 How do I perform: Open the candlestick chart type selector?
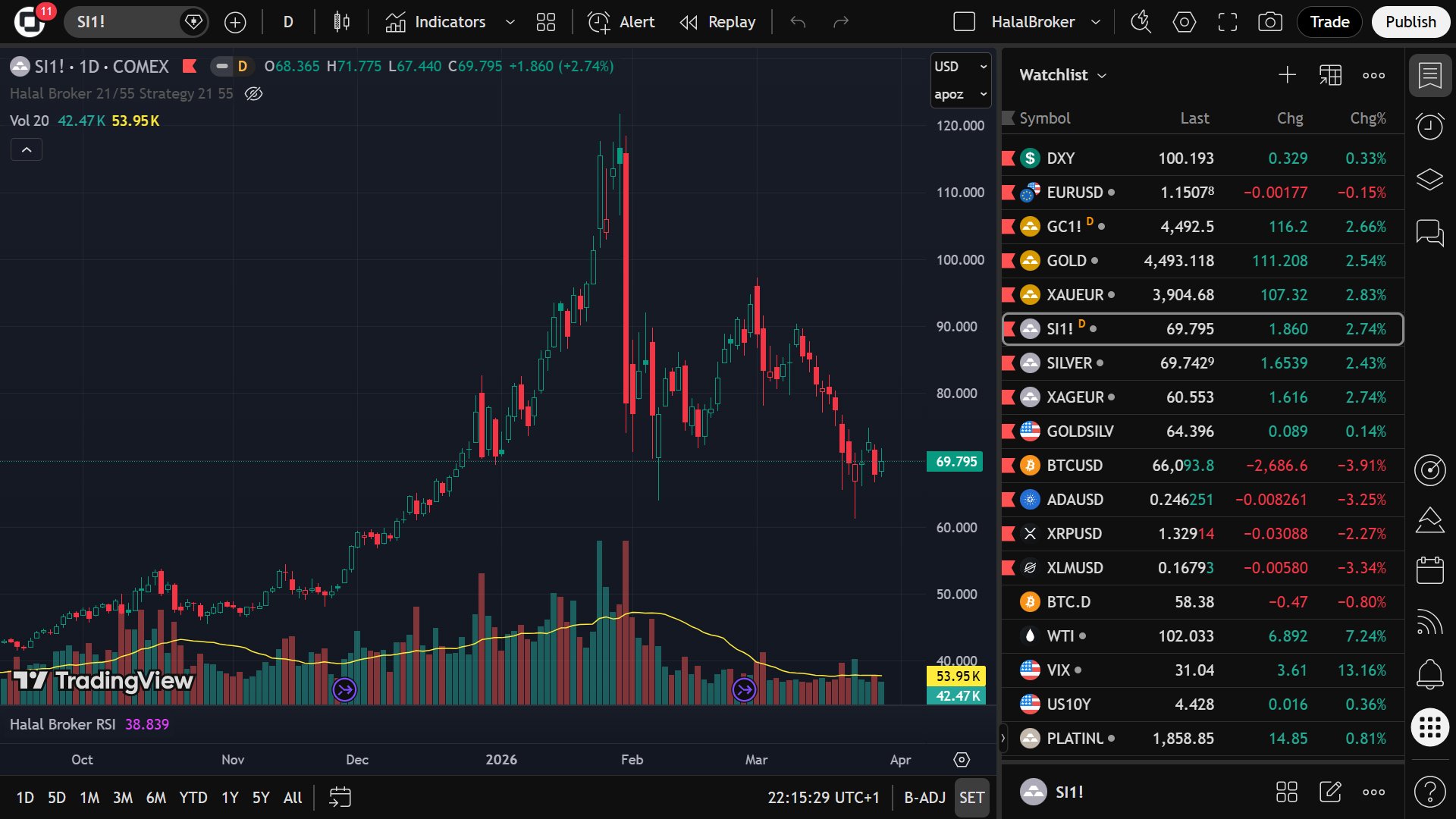pyautogui.click(x=341, y=22)
